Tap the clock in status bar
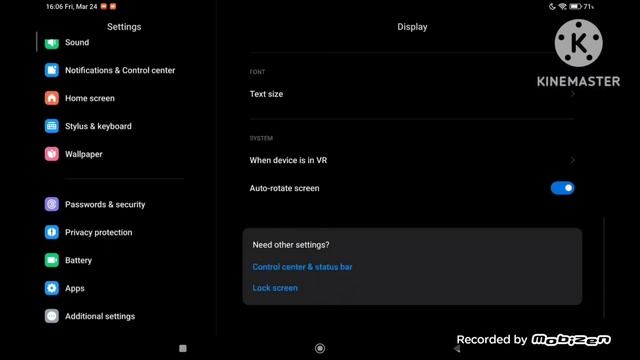Viewport: 640px width, 360px height. click(54, 7)
